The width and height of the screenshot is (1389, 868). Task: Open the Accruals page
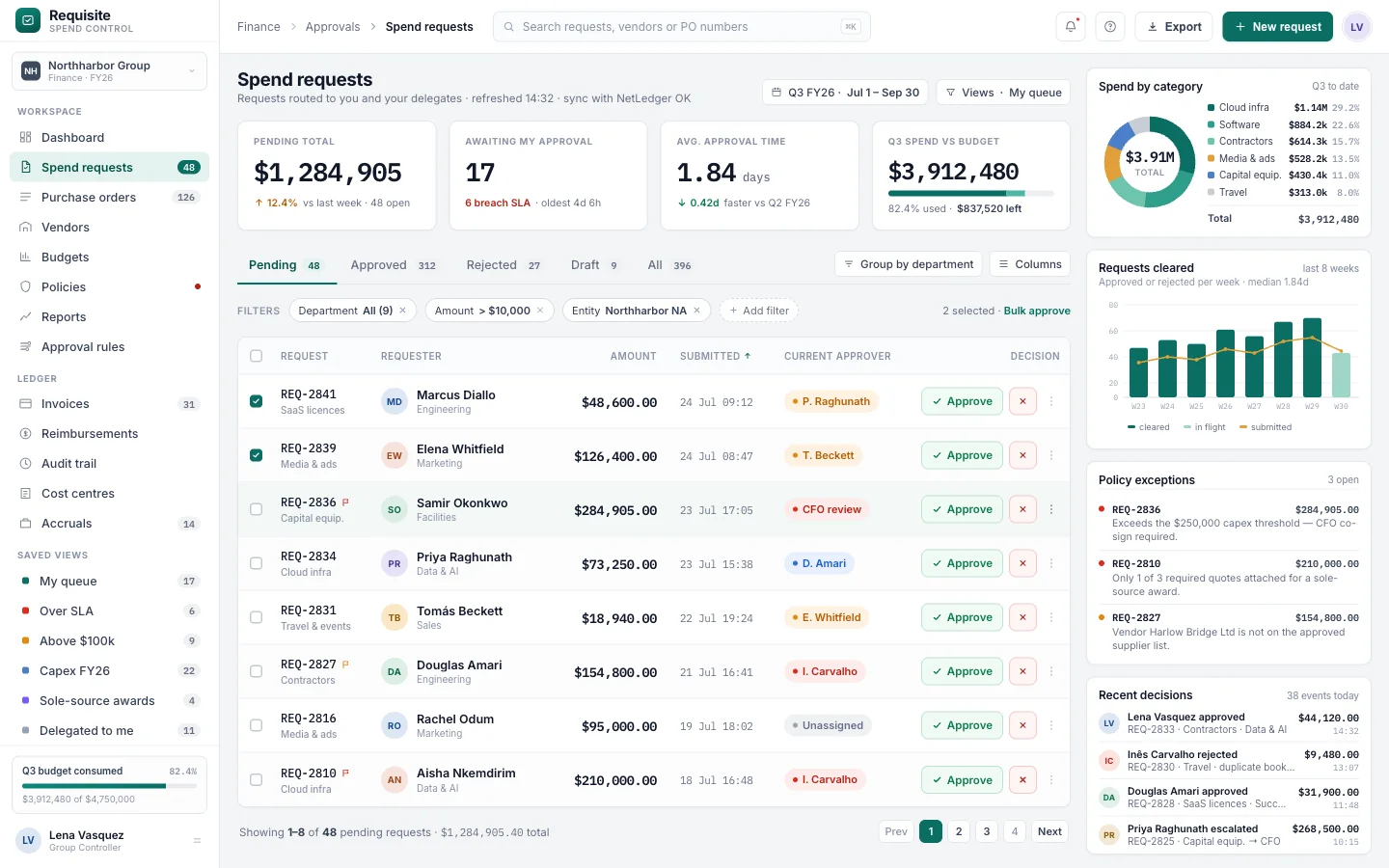click(109, 523)
